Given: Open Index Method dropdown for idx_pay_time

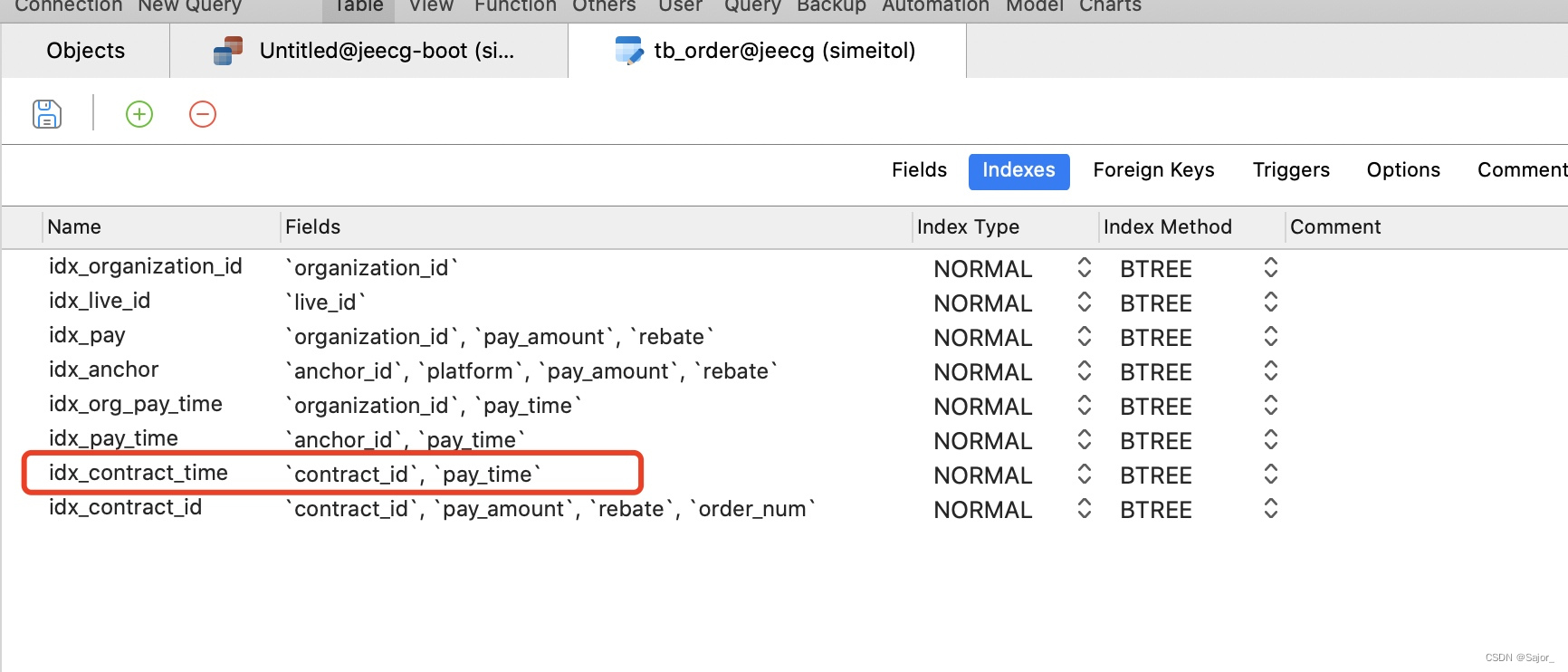Looking at the screenshot, I should tap(1271, 440).
